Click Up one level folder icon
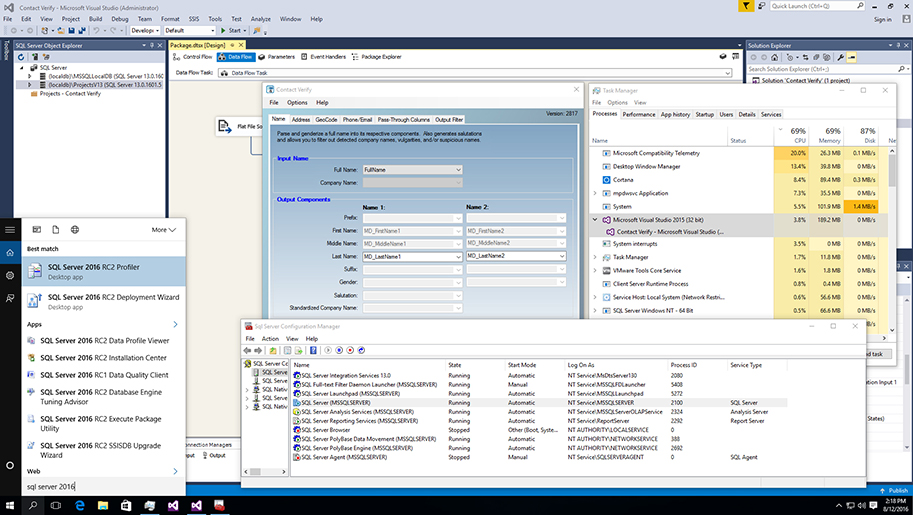The width and height of the screenshot is (913, 515). pyautogui.click(x=273, y=351)
